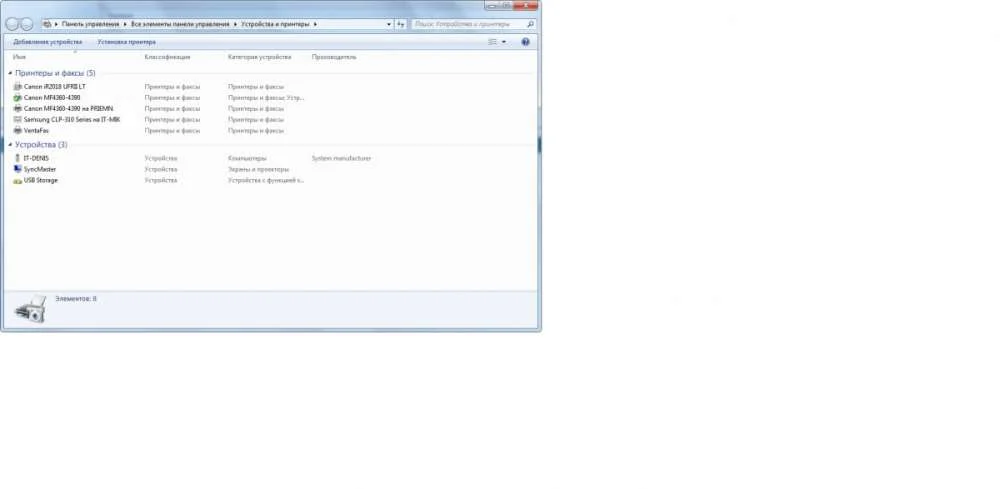Viewport: 1000px width, 489px height.
Task: Click the Canon MF4360-4390 на PRIEMN printer icon
Action: (17, 108)
